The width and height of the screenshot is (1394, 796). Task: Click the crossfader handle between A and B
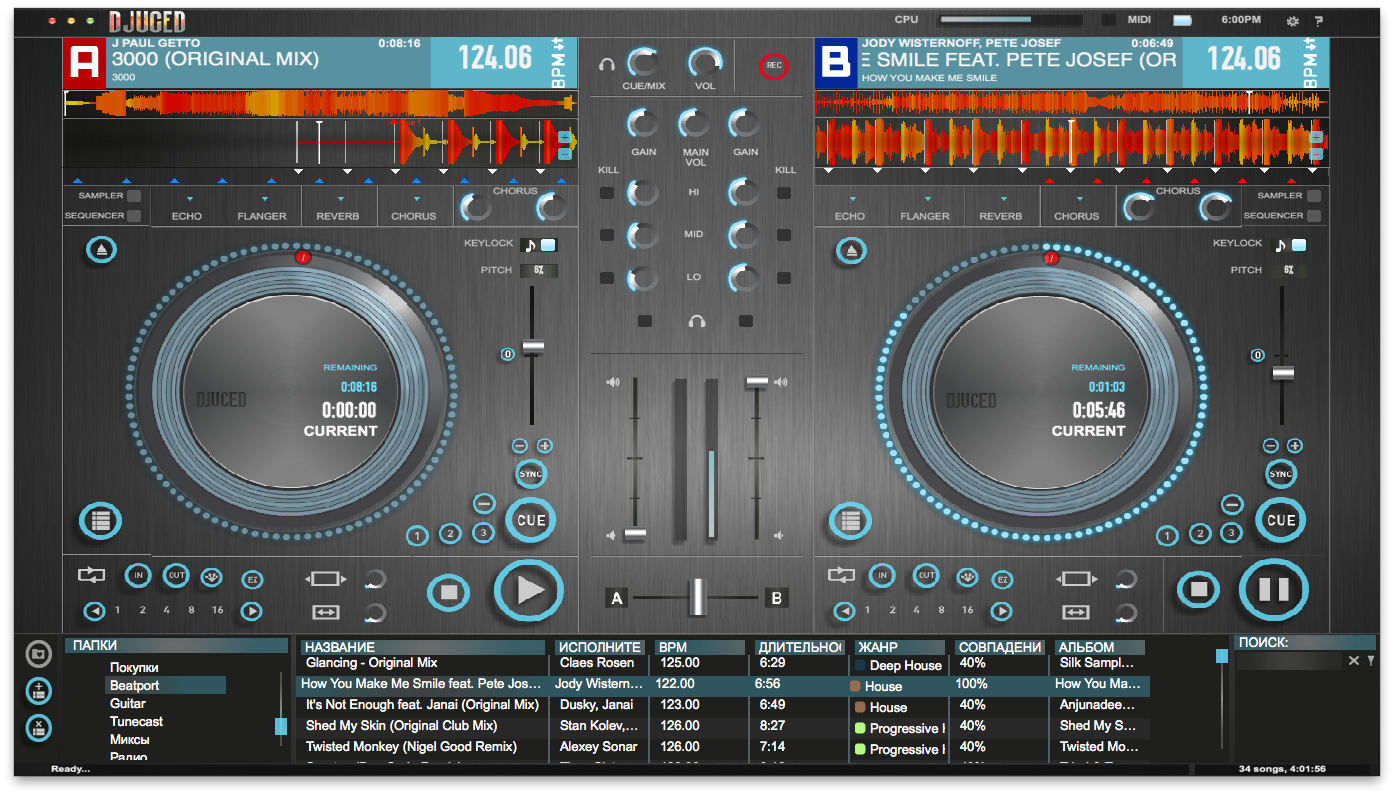point(697,597)
